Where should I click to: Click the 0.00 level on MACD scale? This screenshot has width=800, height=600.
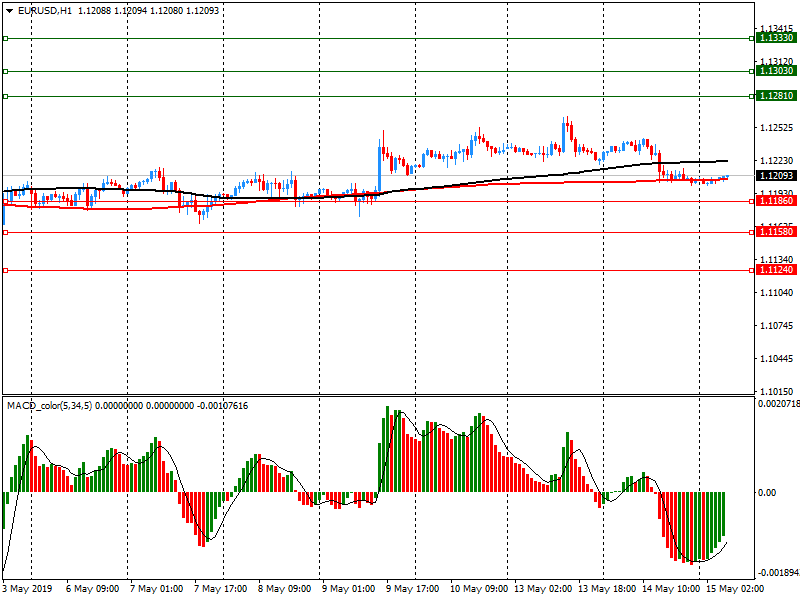767,493
